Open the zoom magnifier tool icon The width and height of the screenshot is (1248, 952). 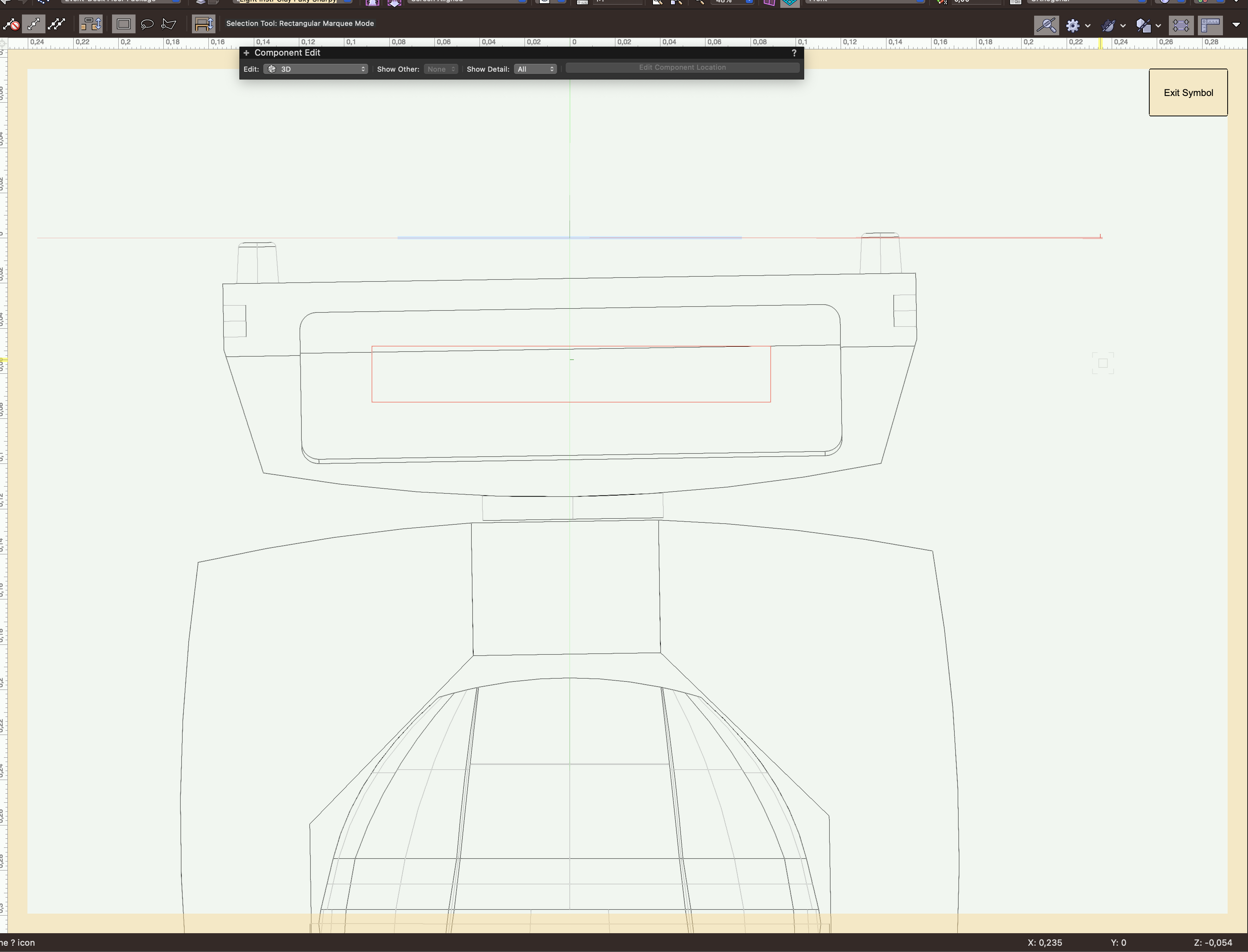(1047, 25)
